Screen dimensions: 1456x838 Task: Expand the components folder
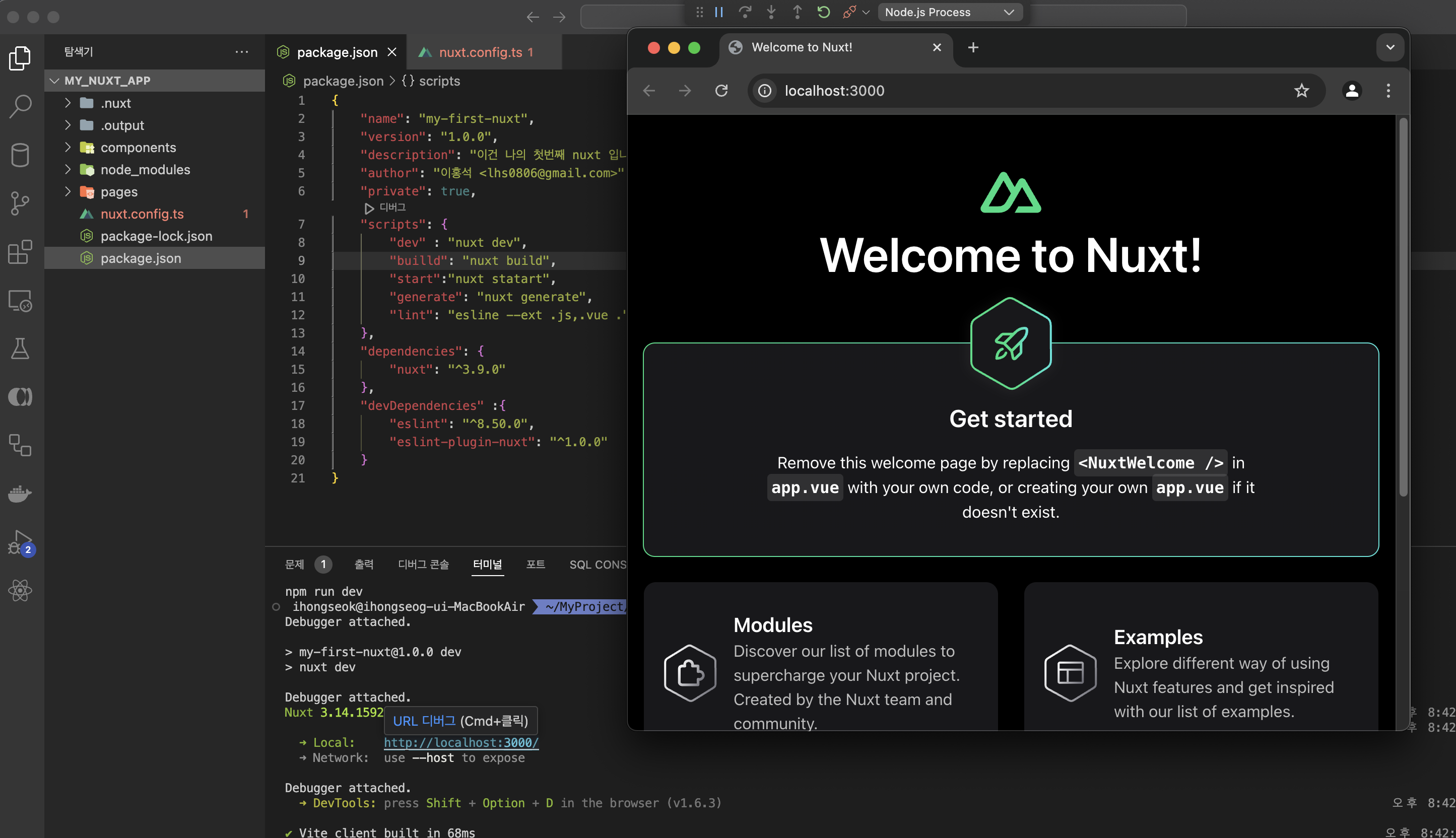coord(138,148)
